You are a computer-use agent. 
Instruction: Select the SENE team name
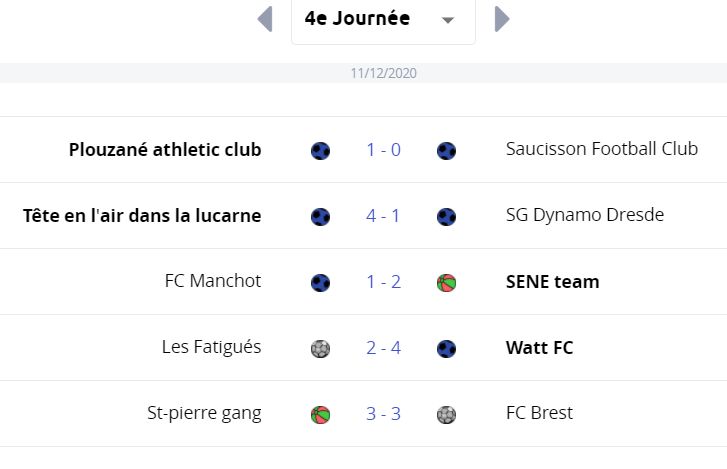coord(553,282)
